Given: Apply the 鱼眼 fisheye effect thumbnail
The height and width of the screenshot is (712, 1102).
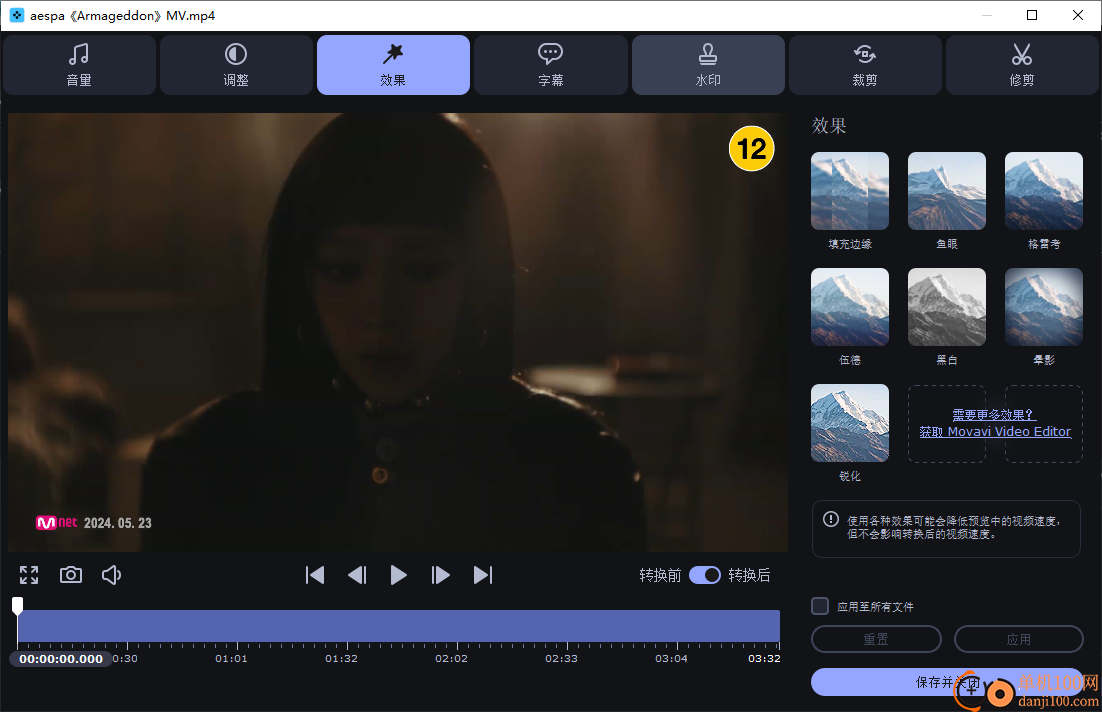Looking at the screenshot, I should point(947,191).
